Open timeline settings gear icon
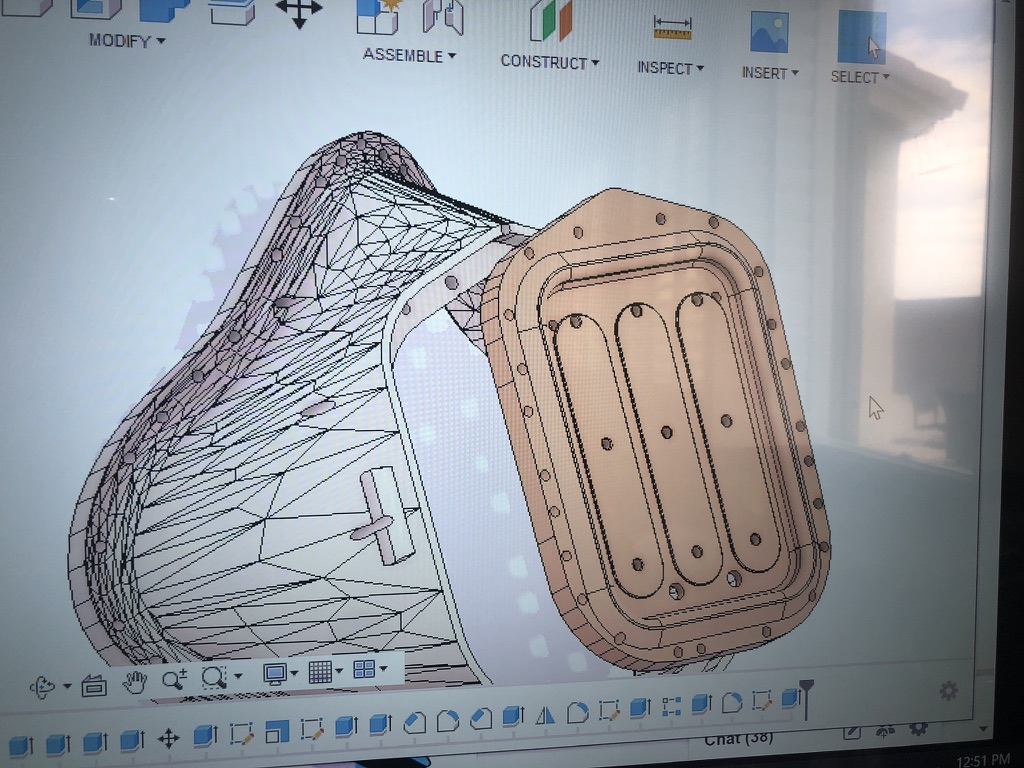Viewport: 1024px width, 768px height. pyautogui.click(x=948, y=691)
